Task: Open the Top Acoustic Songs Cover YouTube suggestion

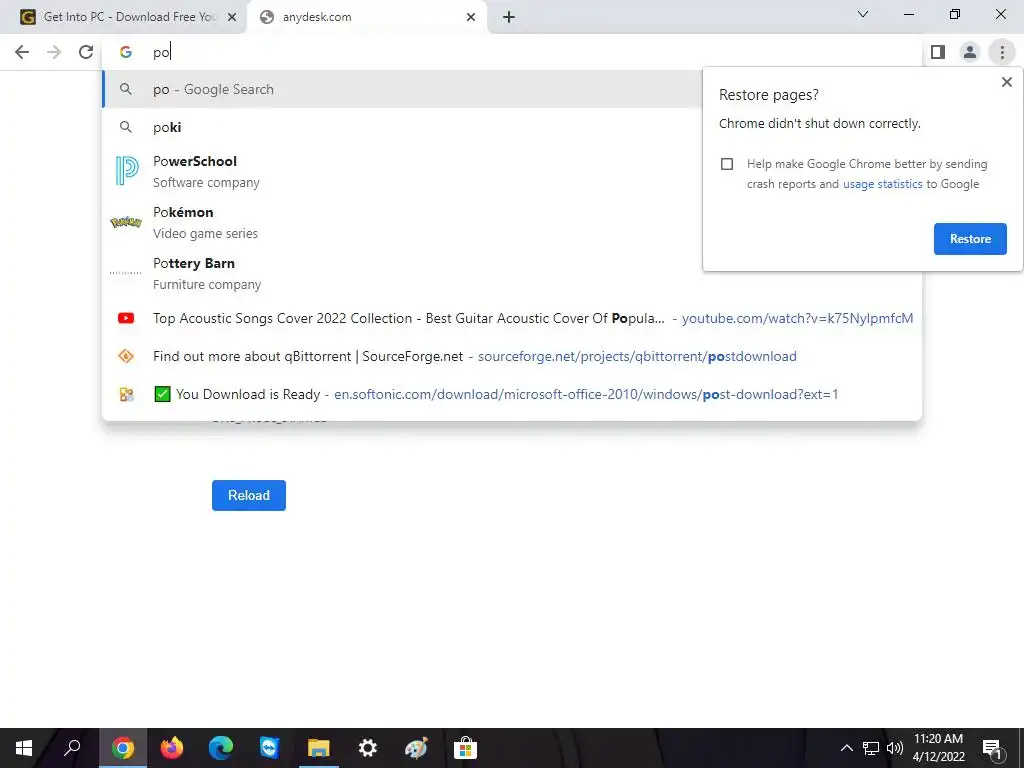Action: 512,318
